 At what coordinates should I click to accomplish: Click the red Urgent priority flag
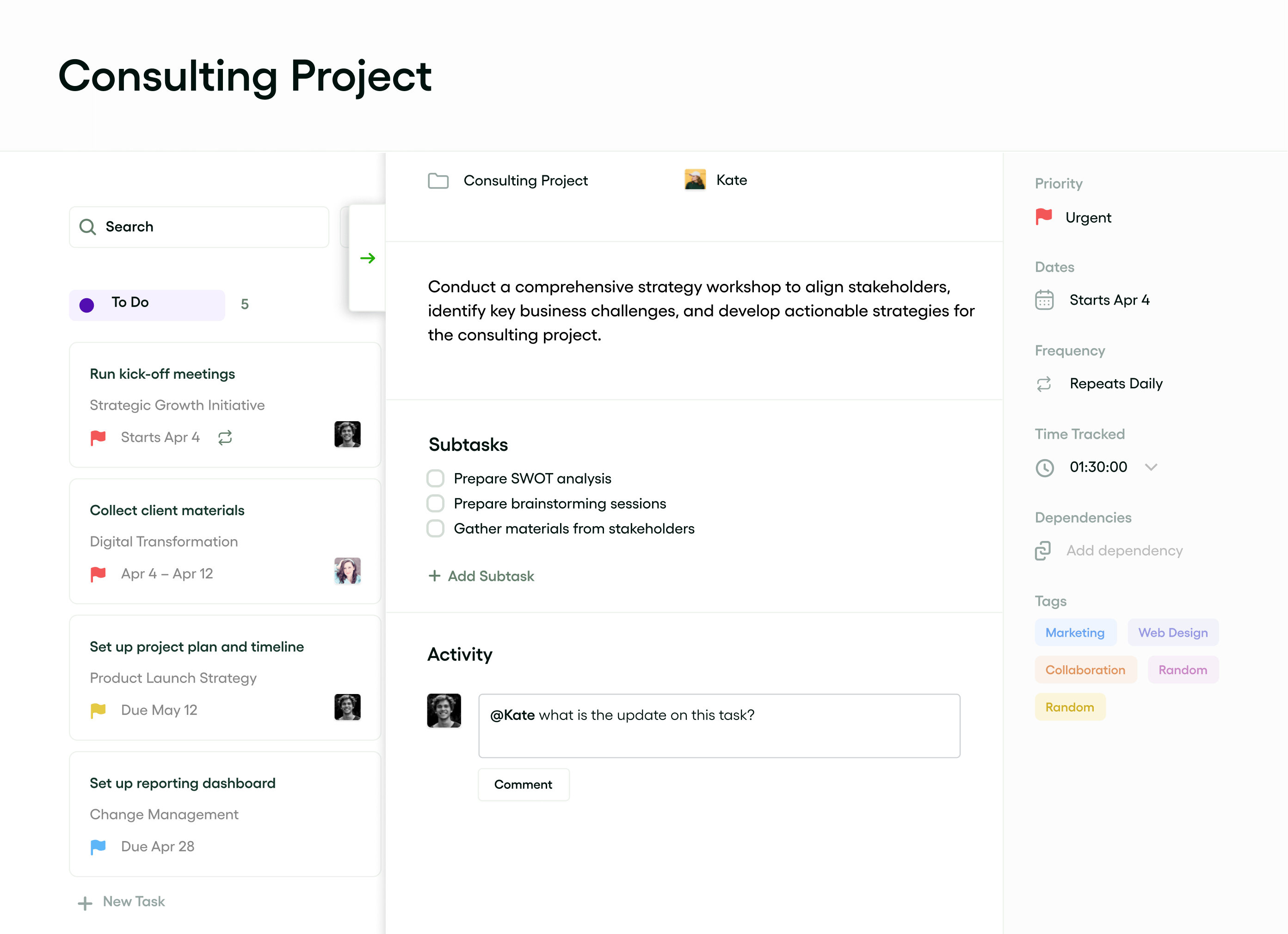[1043, 217]
